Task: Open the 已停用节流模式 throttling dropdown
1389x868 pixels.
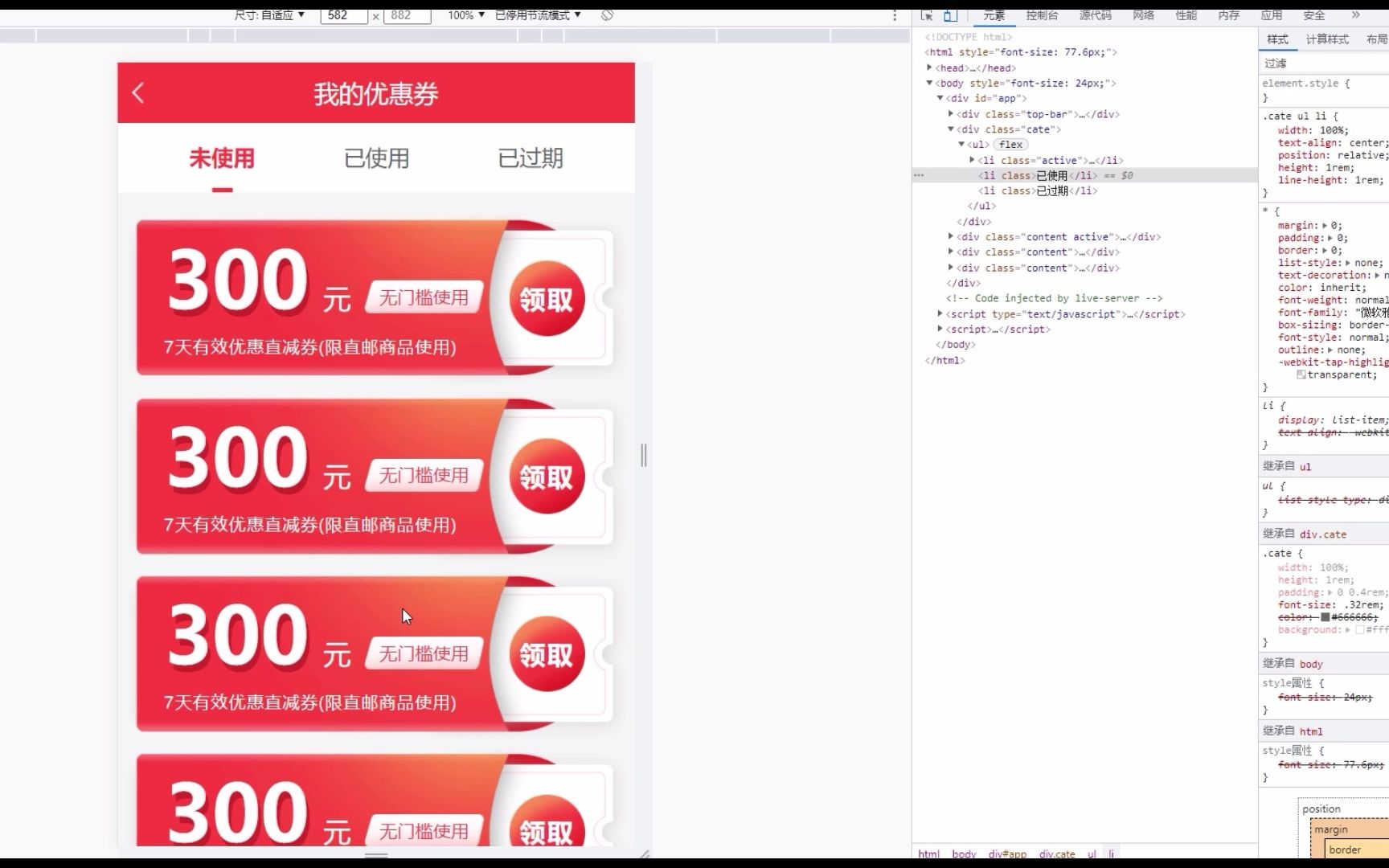Action: 538,15
